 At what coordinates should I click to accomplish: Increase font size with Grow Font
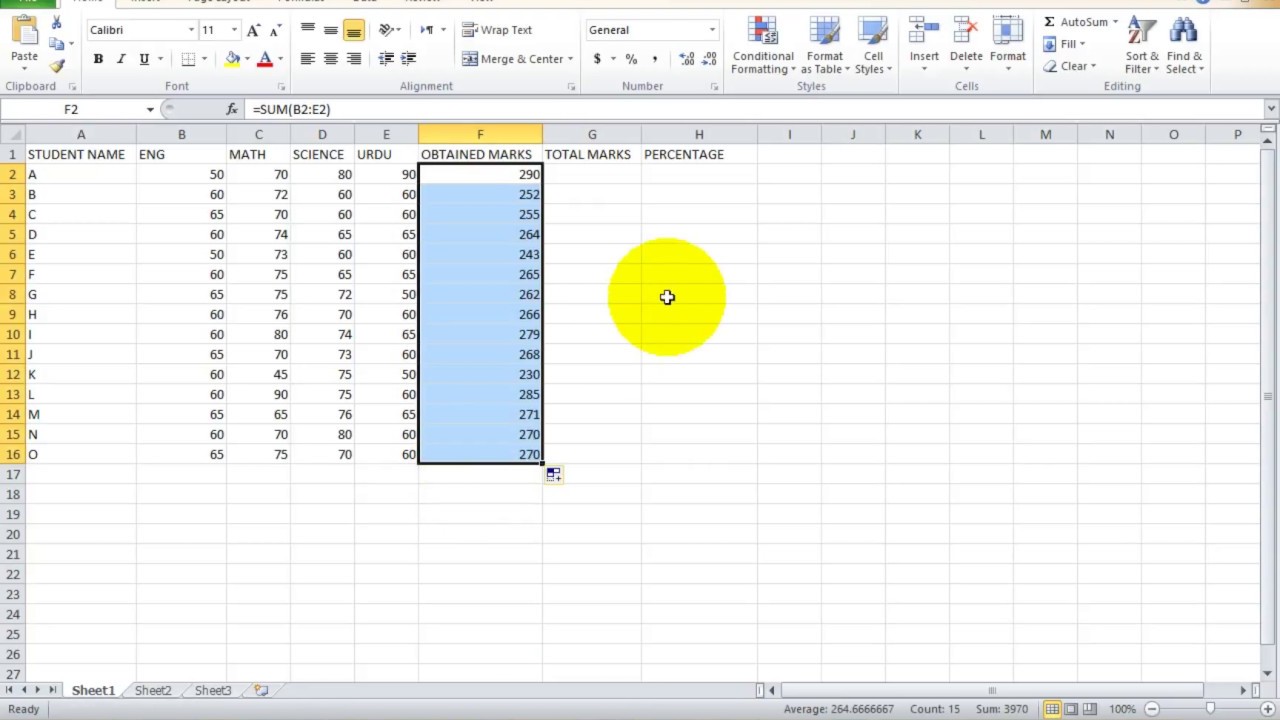click(253, 30)
